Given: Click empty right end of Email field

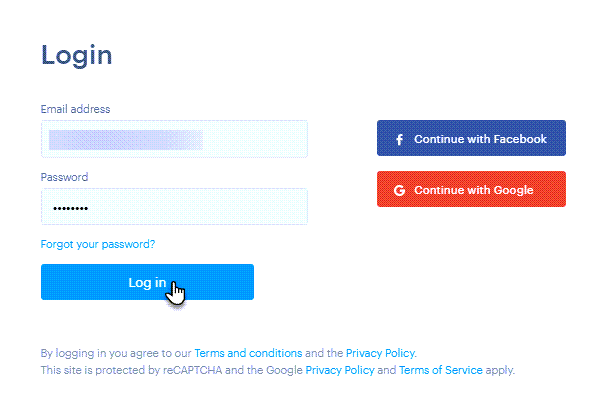Looking at the screenshot, I should (270, 139).
